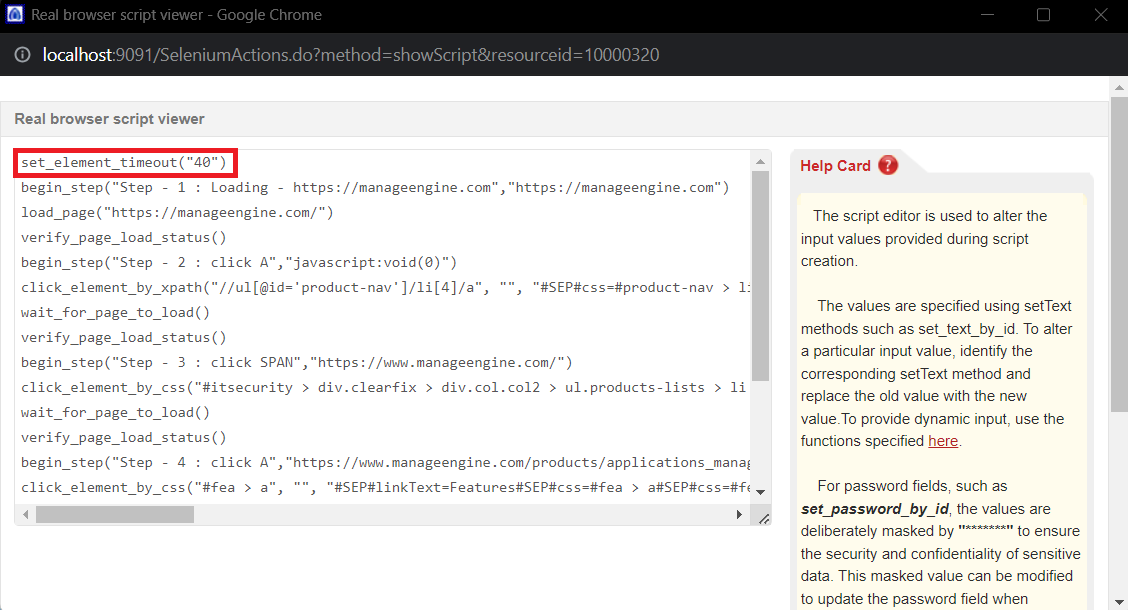Image resolution: width=1128 pixels, height=610 pixels.
Task: Close the Real browser script viewer window
Action: click(1100, 15)
